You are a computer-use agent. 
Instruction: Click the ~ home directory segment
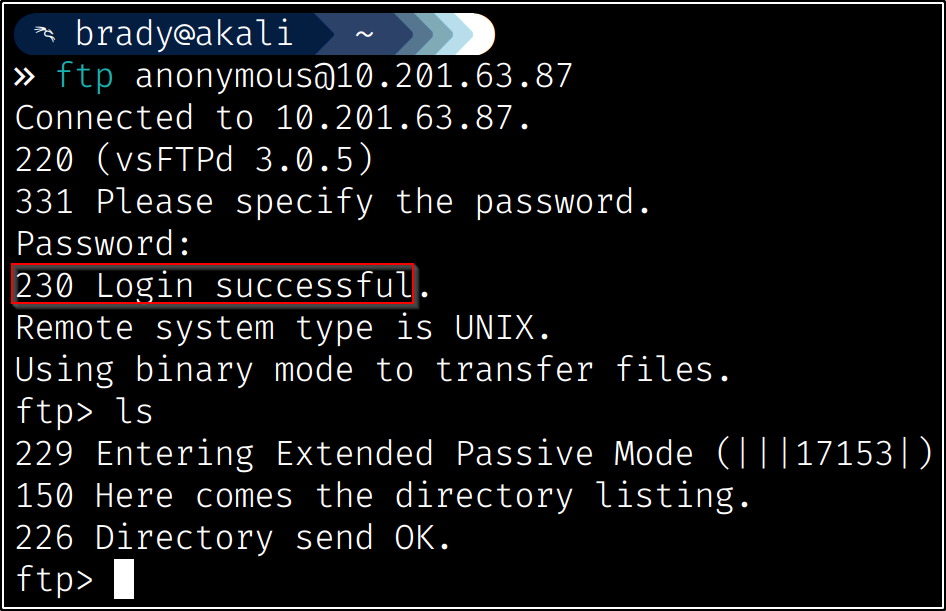tap(364, 35)
